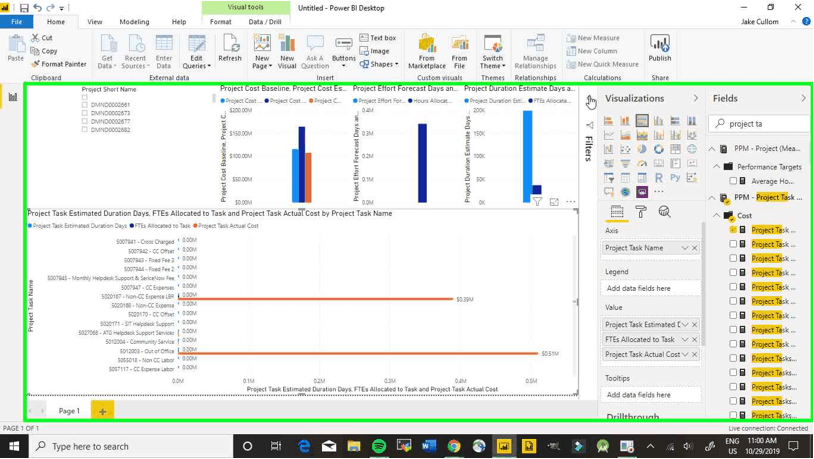Open Focus mode on the bar chart
814x459 pixels.
coord(554,202)
